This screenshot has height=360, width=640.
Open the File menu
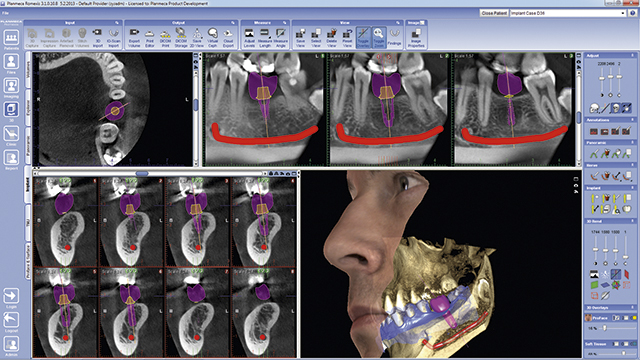coord(5,13)
